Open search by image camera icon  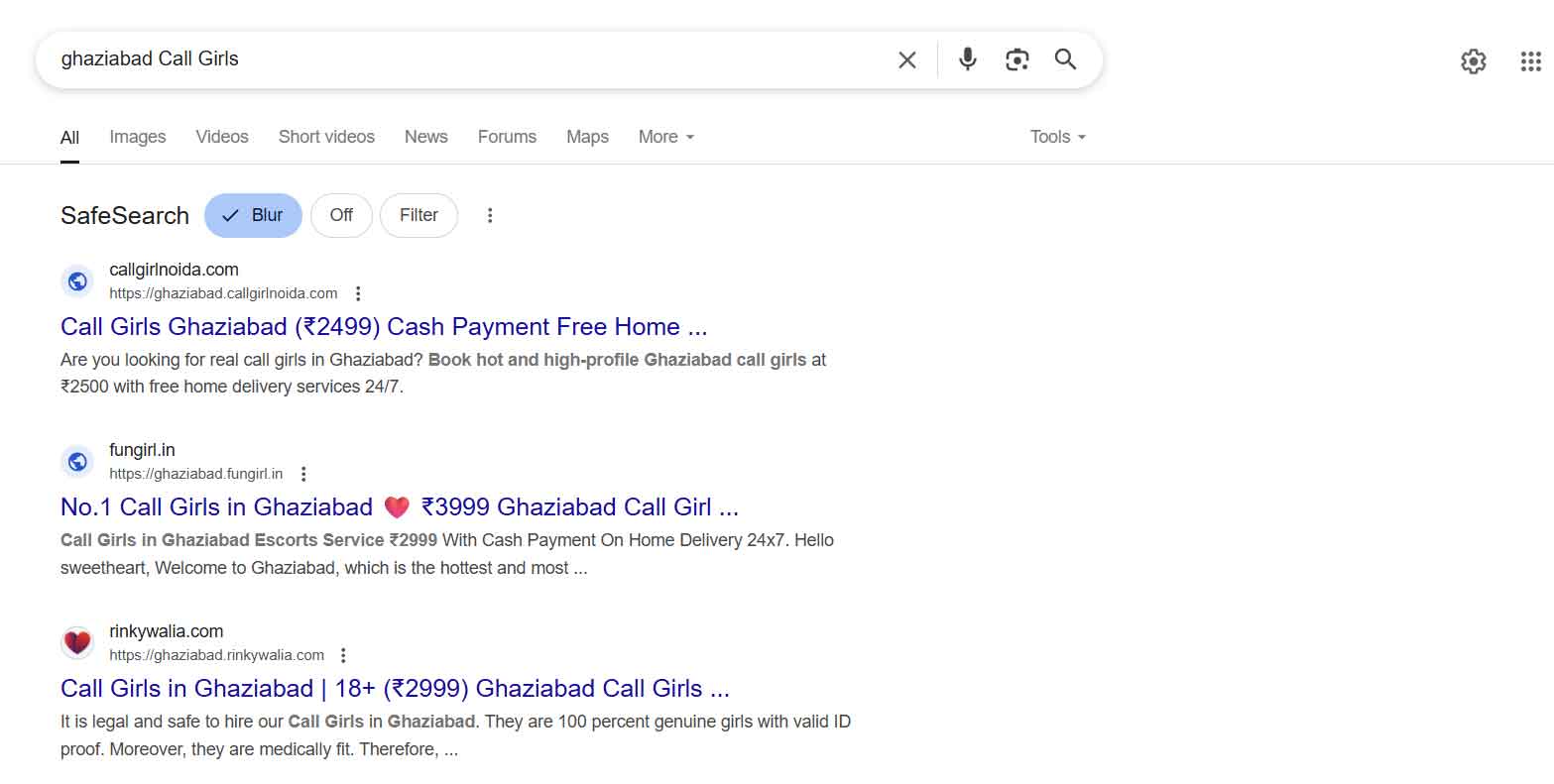1016,59
